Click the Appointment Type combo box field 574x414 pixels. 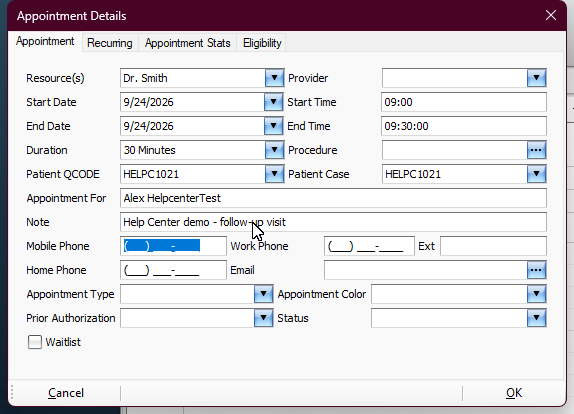point(187,294)
